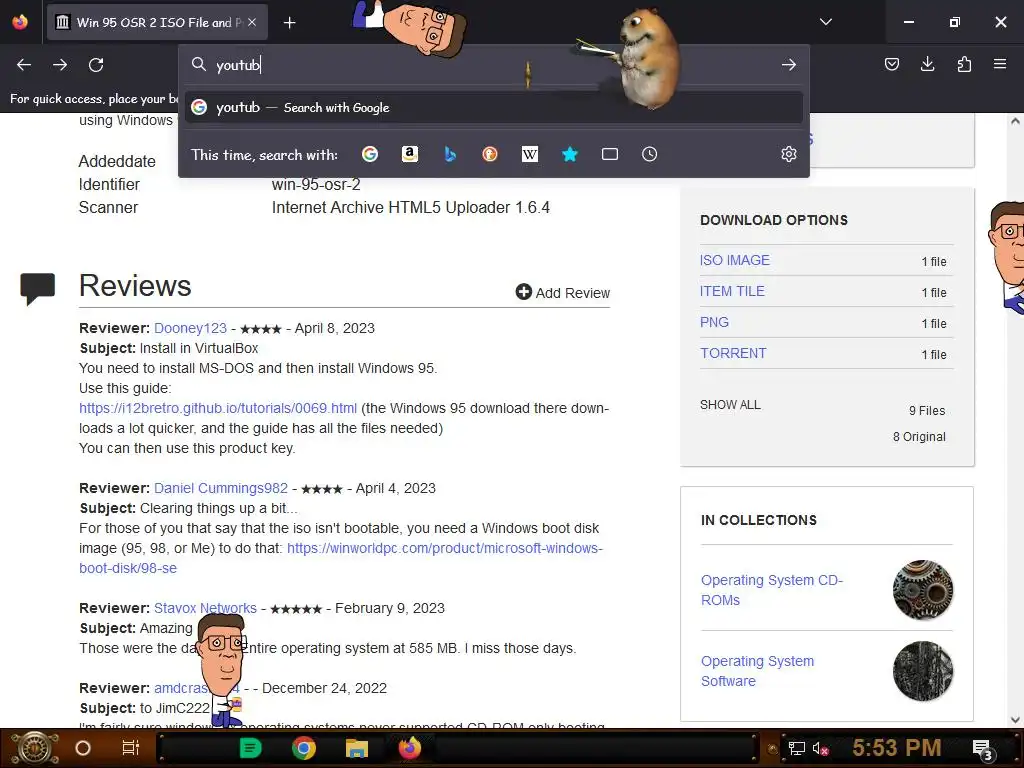Launch Google Chrome from taskbar
1024x768 pixels.
[x=304, y=748]
